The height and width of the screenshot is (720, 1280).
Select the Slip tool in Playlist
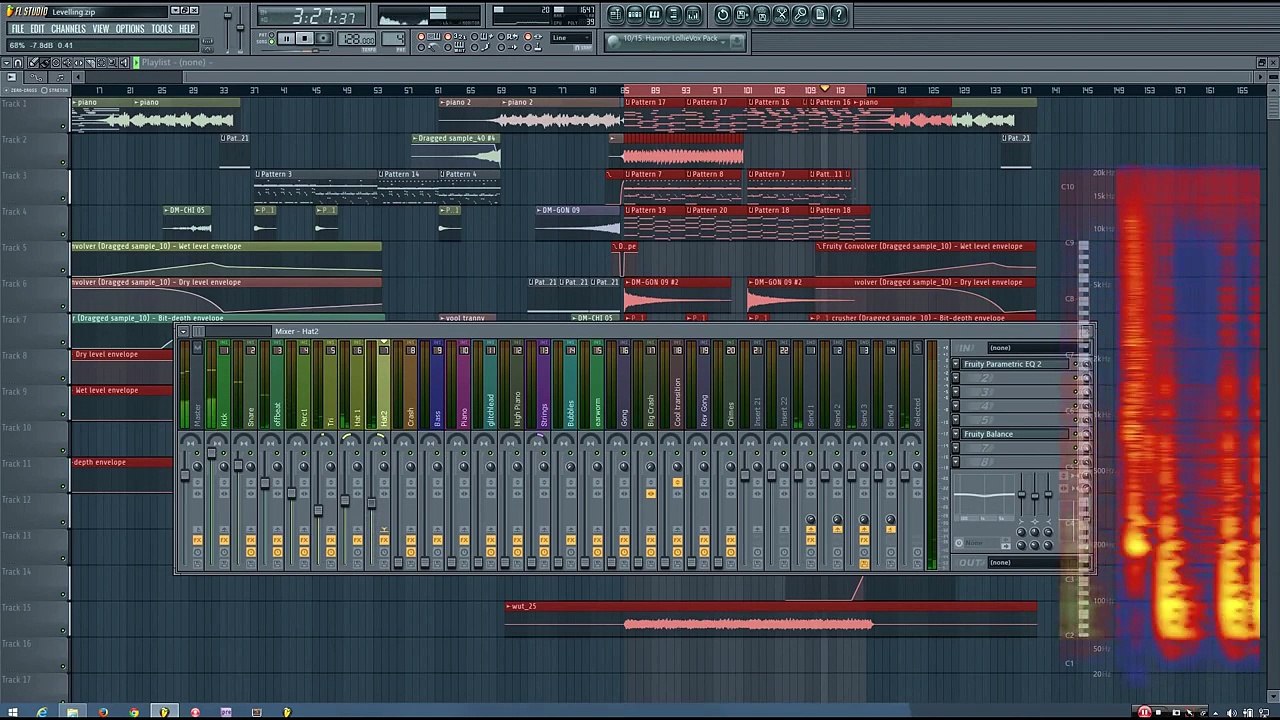(78, 62)
